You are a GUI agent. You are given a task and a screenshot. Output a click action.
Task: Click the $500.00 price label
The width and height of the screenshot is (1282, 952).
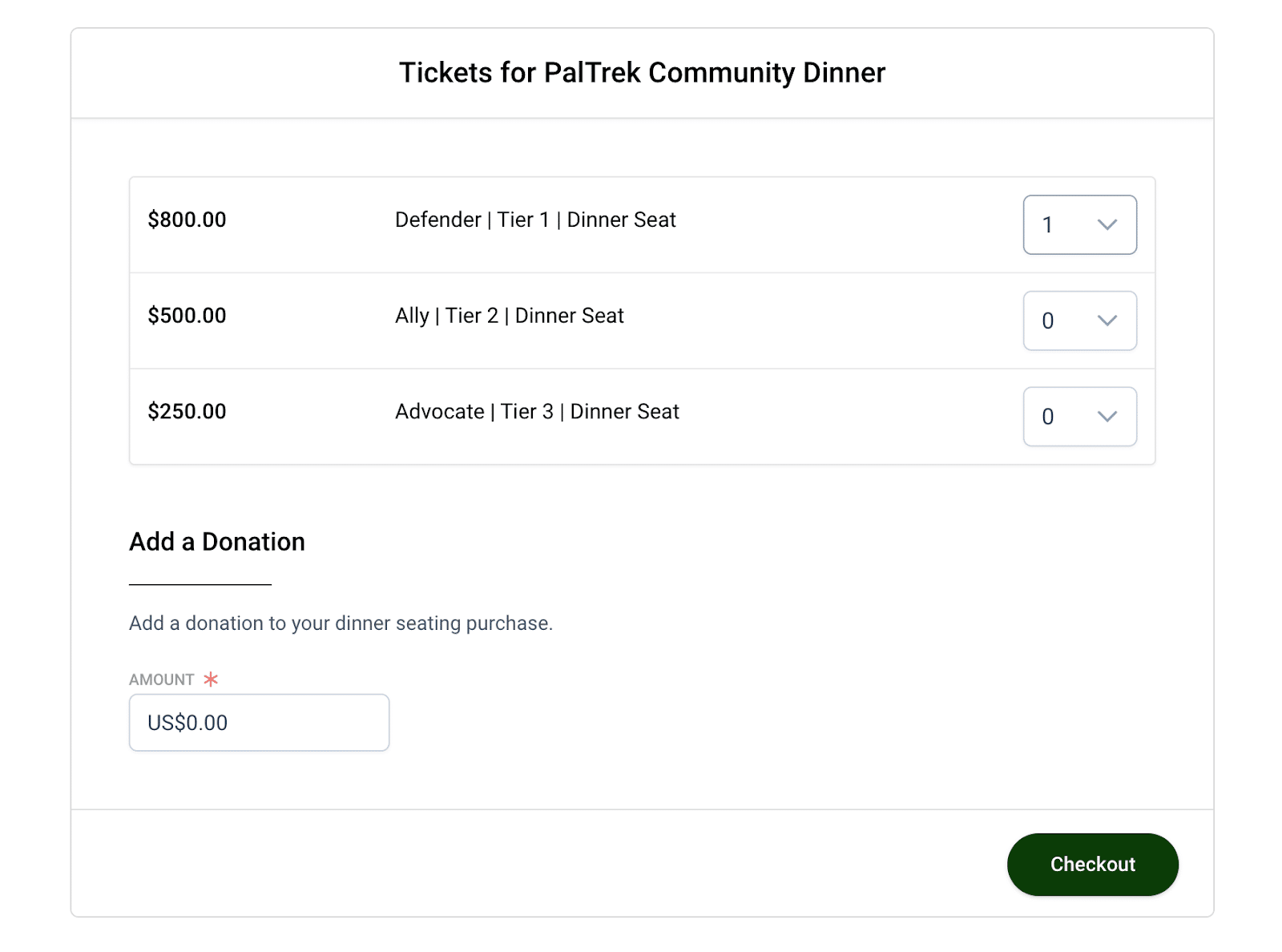(187, 315)
